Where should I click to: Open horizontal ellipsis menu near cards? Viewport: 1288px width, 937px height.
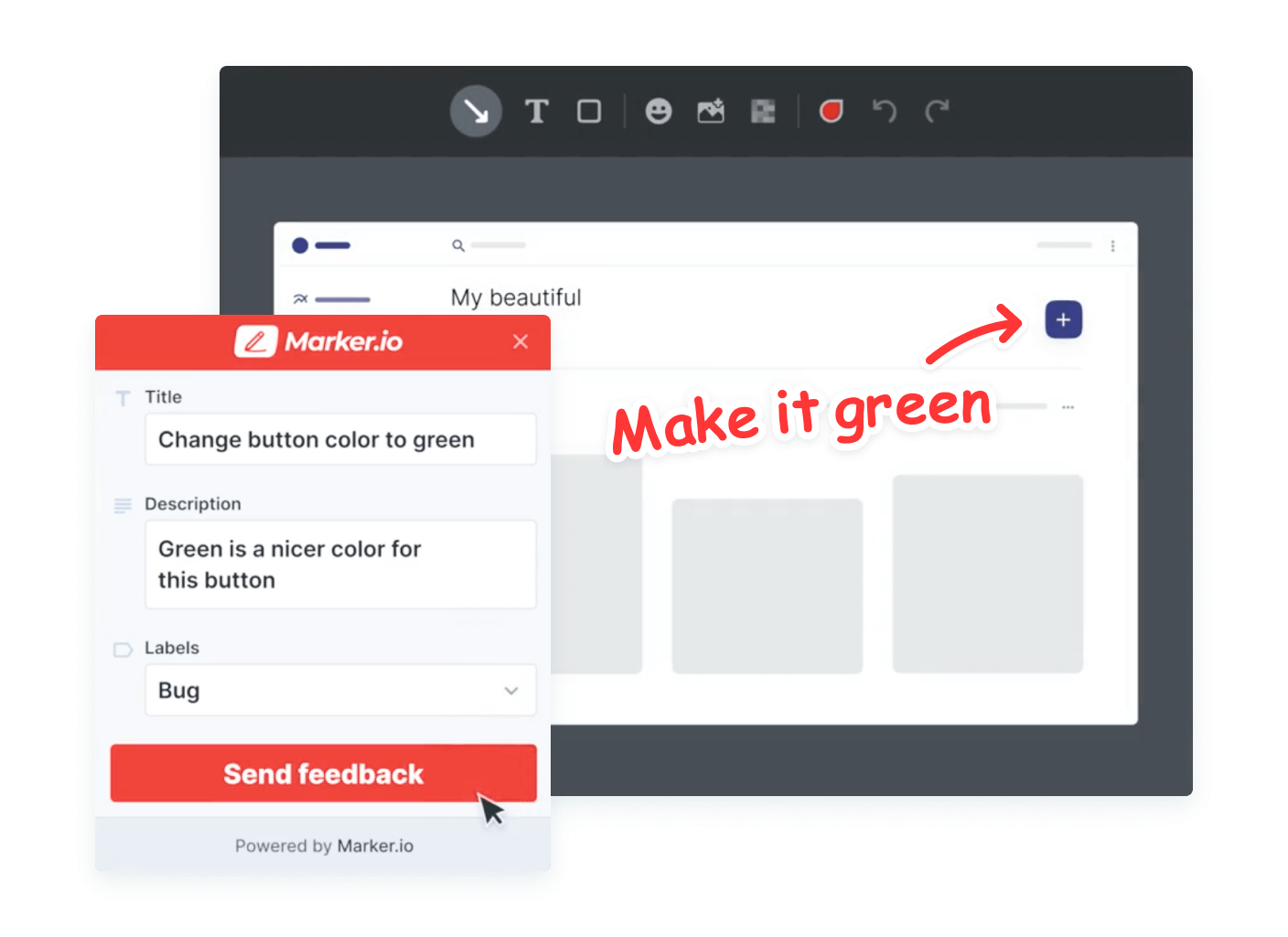1068,406
